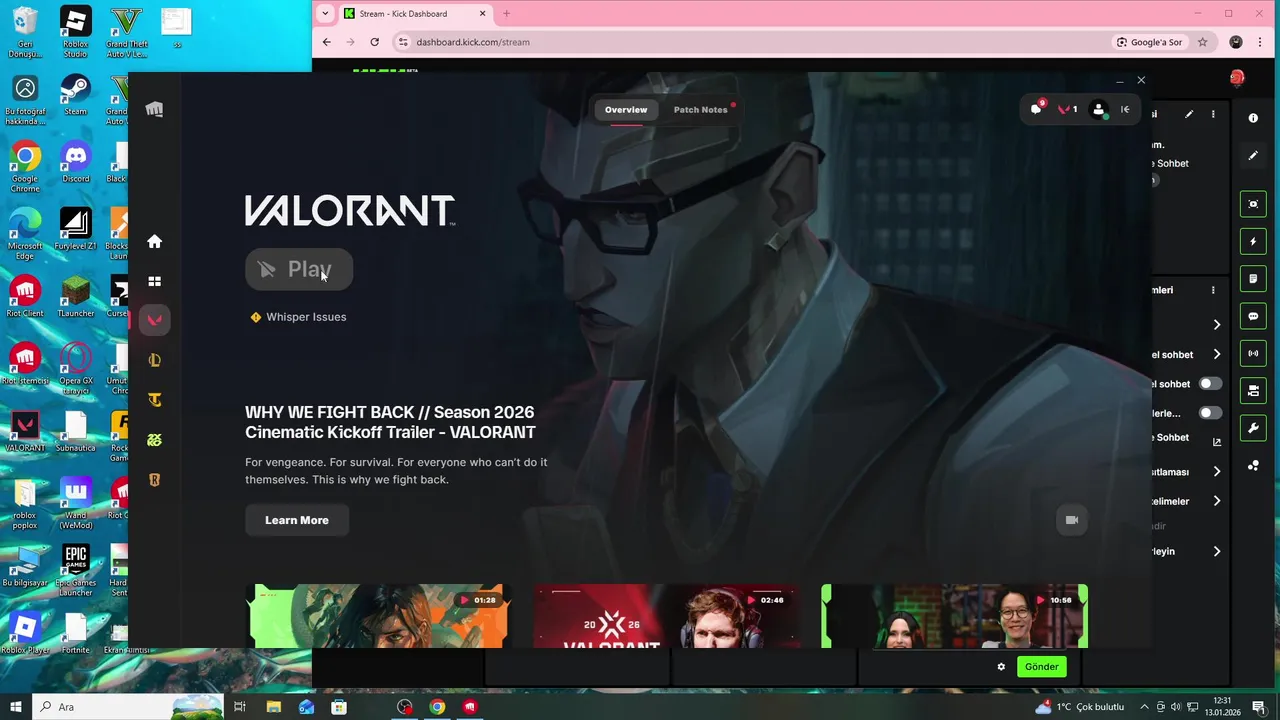This screenshot has height=720, width=1280.
Task: Open the 02:46 VALORANT 2026 video thumbnail
Action: click(666, 616)
